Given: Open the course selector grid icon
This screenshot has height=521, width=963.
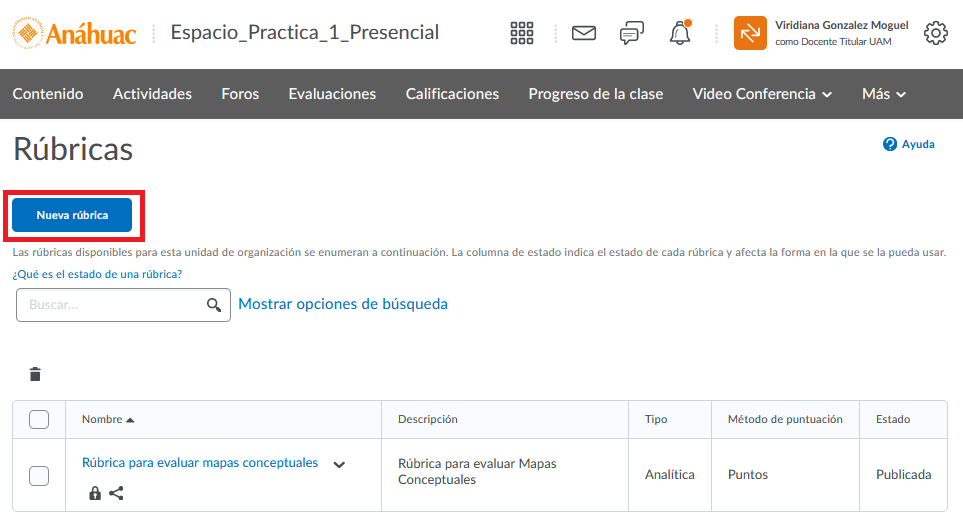Looking at the screenshot, I should (x=522, y=33).
